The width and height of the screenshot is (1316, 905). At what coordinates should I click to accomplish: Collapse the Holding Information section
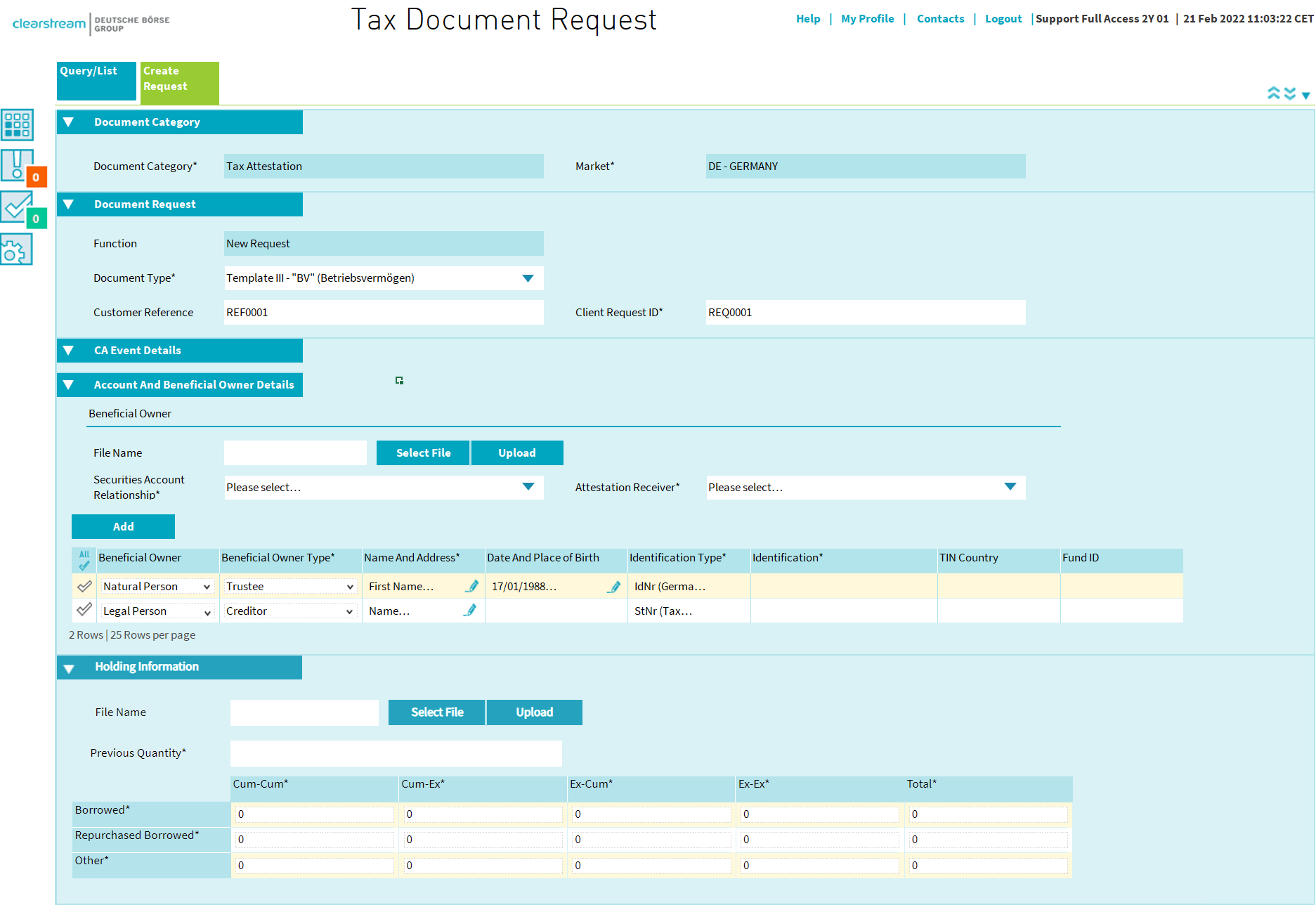click(69, 668)
